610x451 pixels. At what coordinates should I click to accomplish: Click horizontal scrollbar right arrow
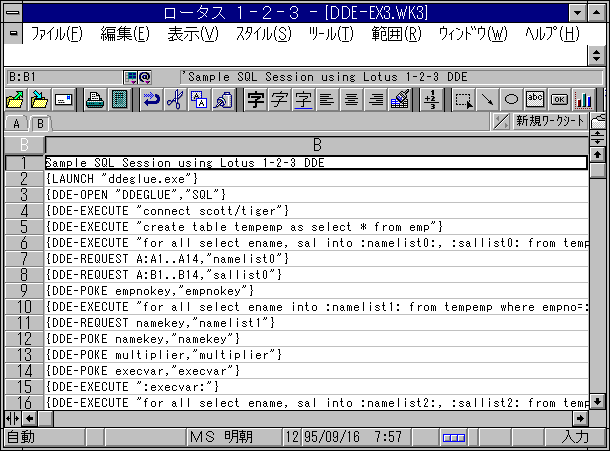click(580, 419)
